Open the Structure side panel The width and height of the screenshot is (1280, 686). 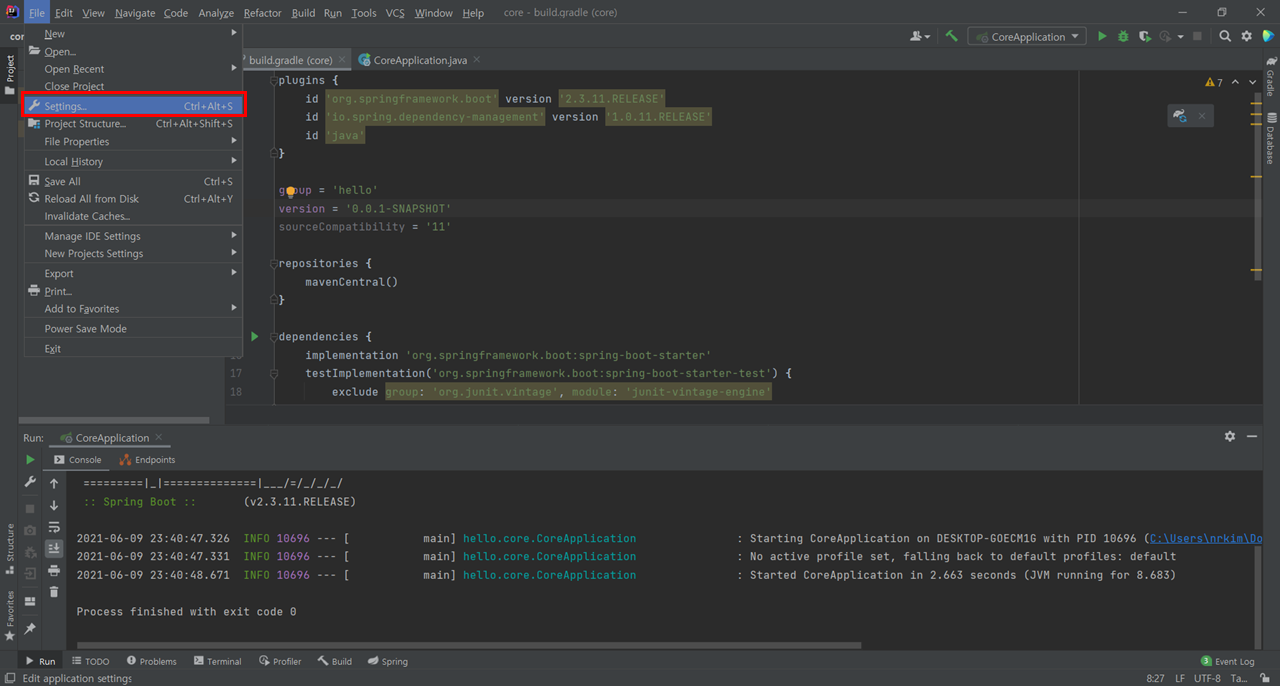pyautogui.click(x=10, y=548)
